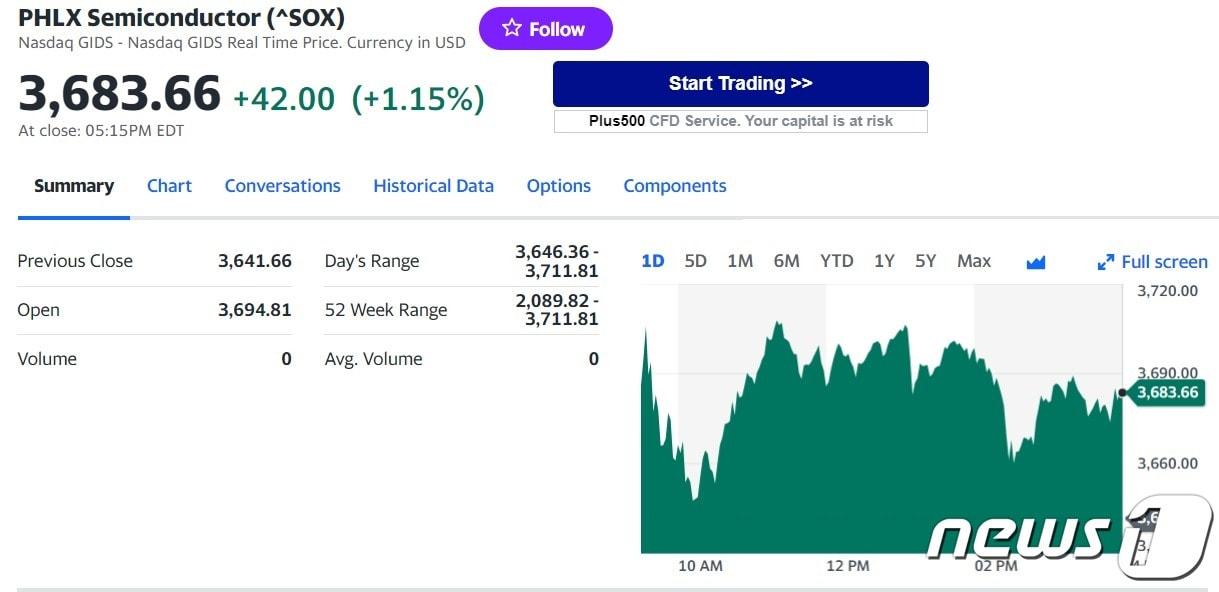Image resolution: width=1219 pixels, height=592 pixels.
Task: View the Historical Data tab
Action: (x=433, y=186)
